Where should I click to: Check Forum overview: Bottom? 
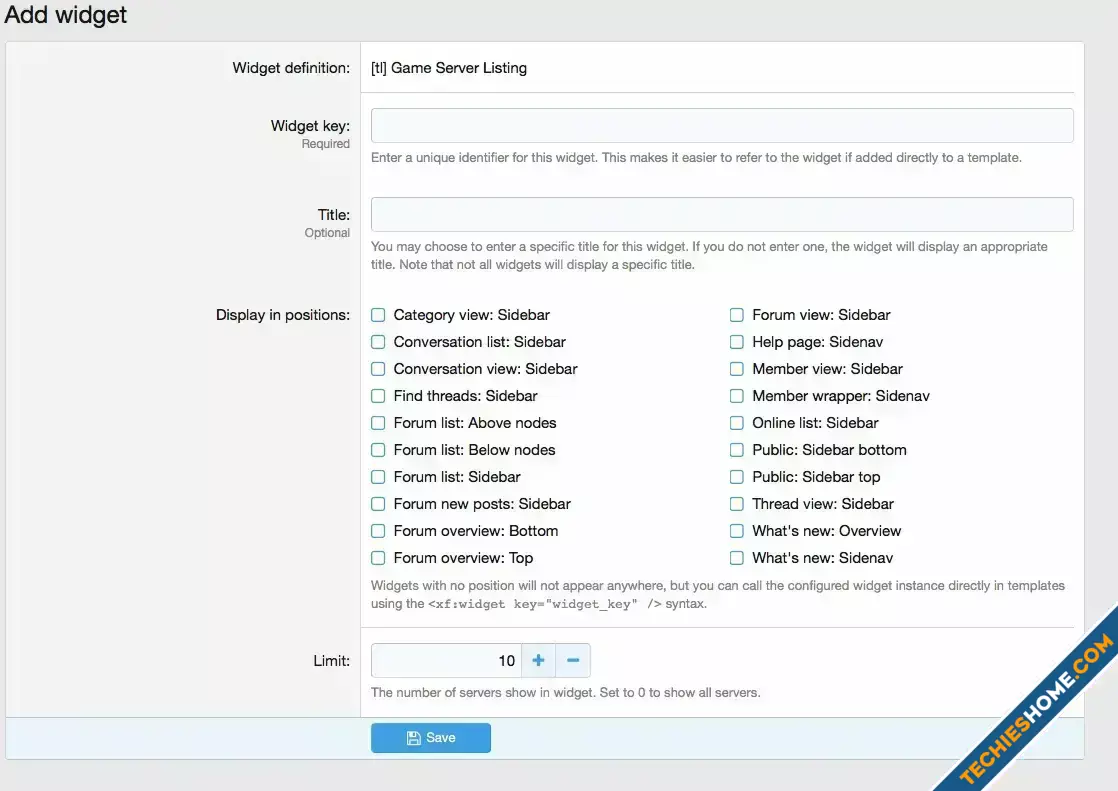(x=378, y=531)
